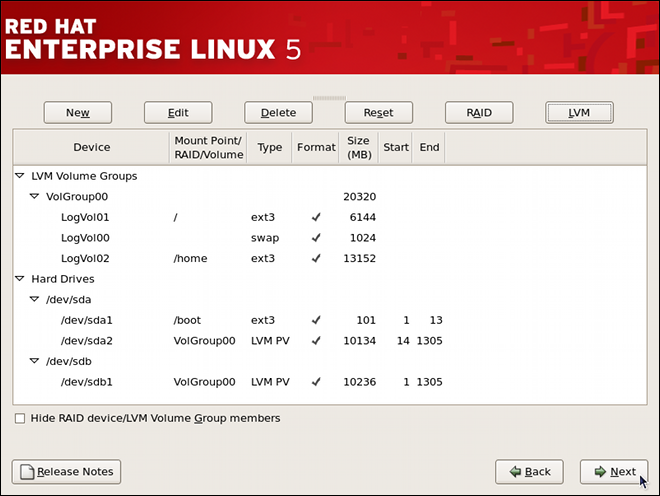Select the /dev/sda2 partition row
The width and height of the screenshot is (660, 496).
coord(330,341)
